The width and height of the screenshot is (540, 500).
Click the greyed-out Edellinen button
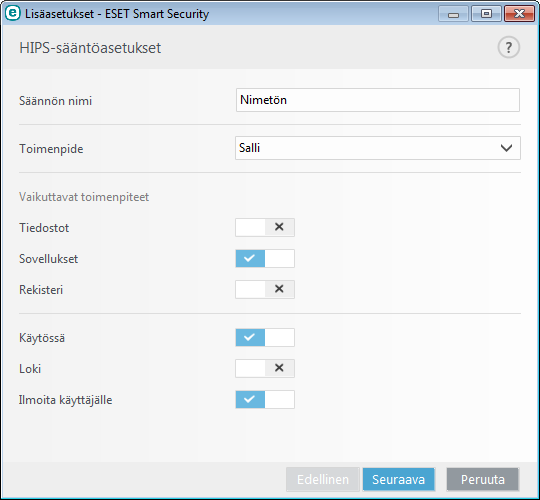323,479
